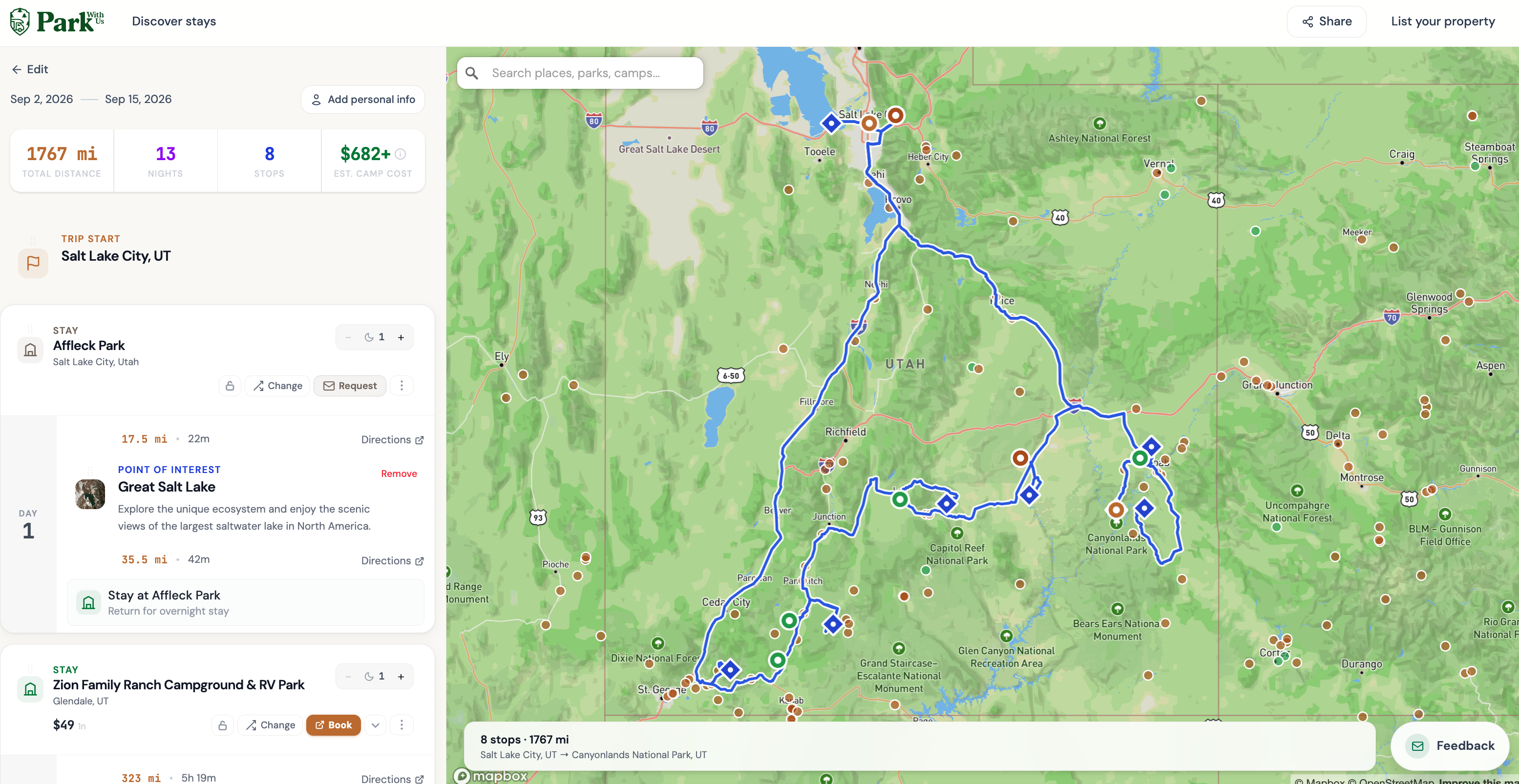Image resolution: width=1519 pixels, height=784 pixels.
Task: Click the Zion Family Ranch stay house icon
Action: pos(30,689)
